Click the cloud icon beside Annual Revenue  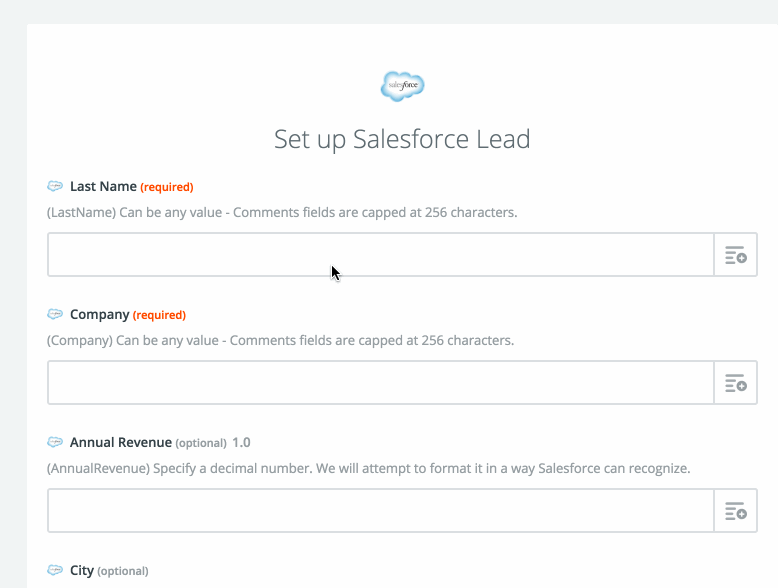[55, 442]
